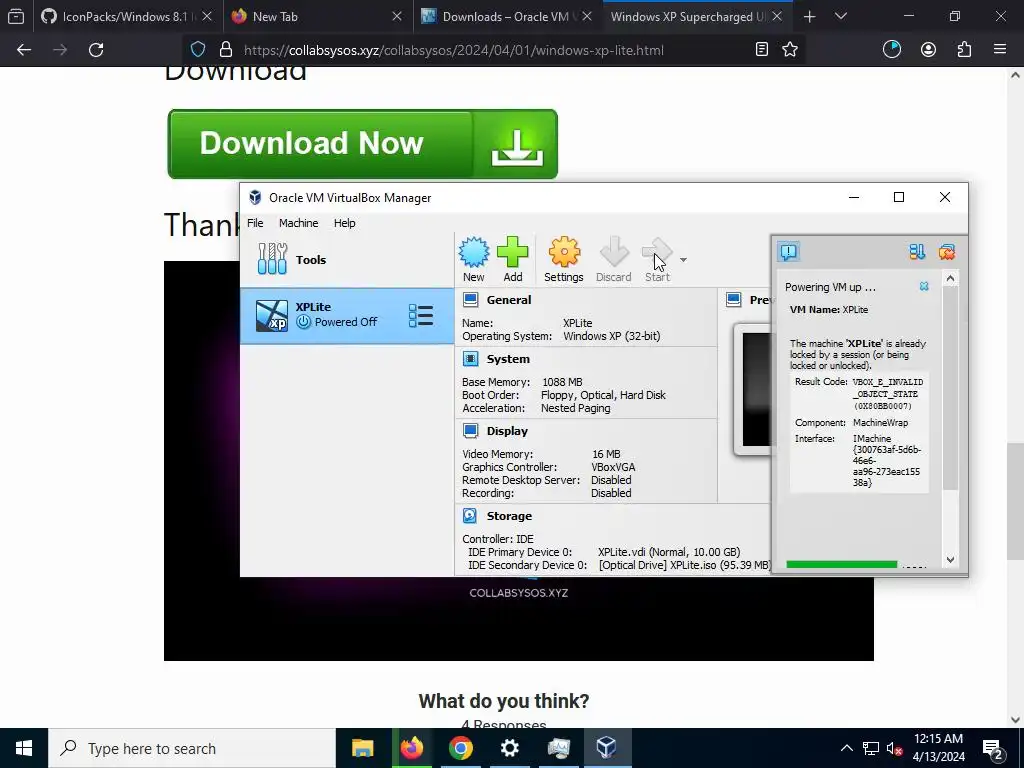Click the taskbar search box
1024x768 pixels.
(192, 748)
